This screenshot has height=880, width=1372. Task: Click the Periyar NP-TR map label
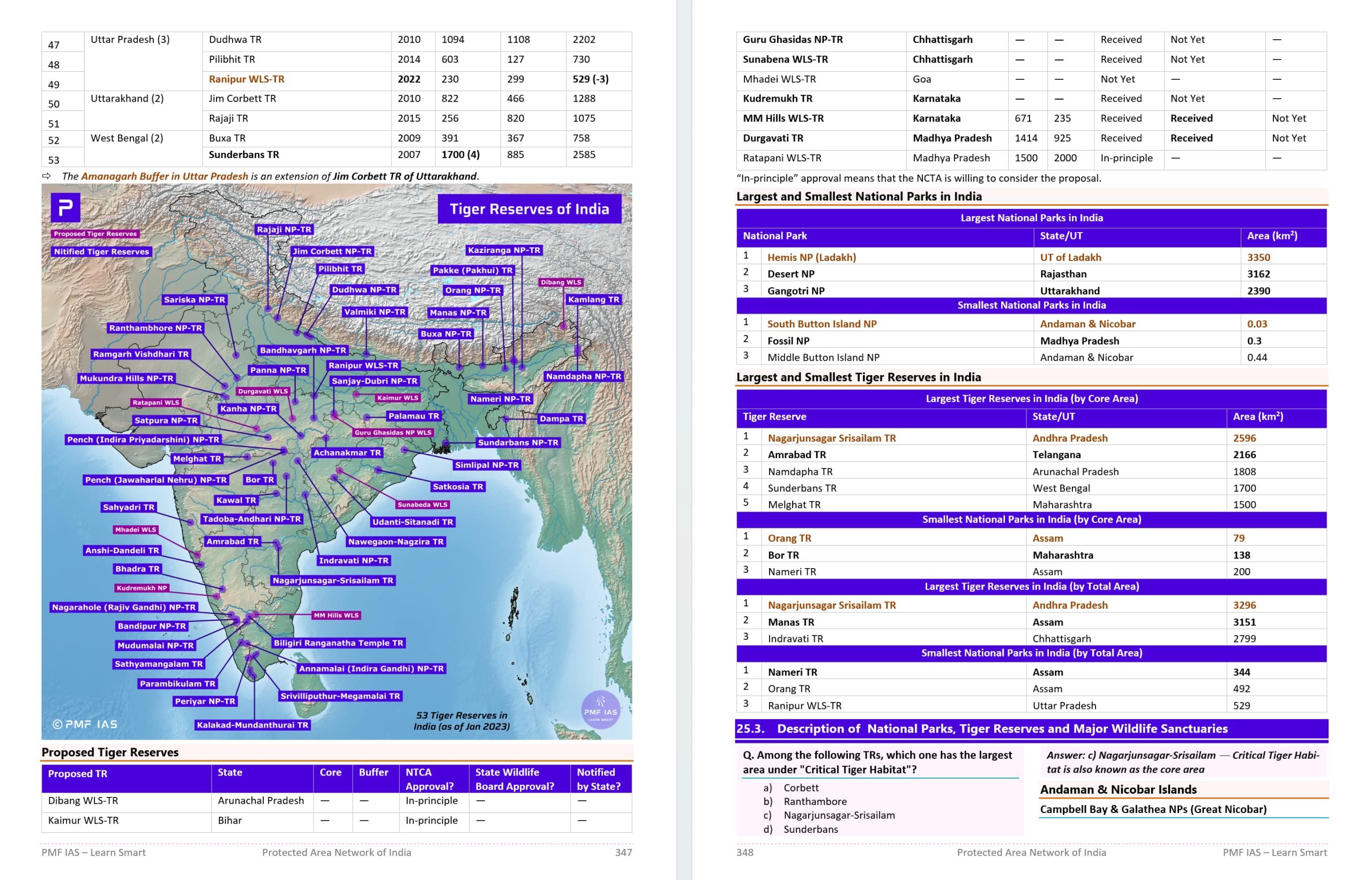pyautogui.click(x=205, y=701)
